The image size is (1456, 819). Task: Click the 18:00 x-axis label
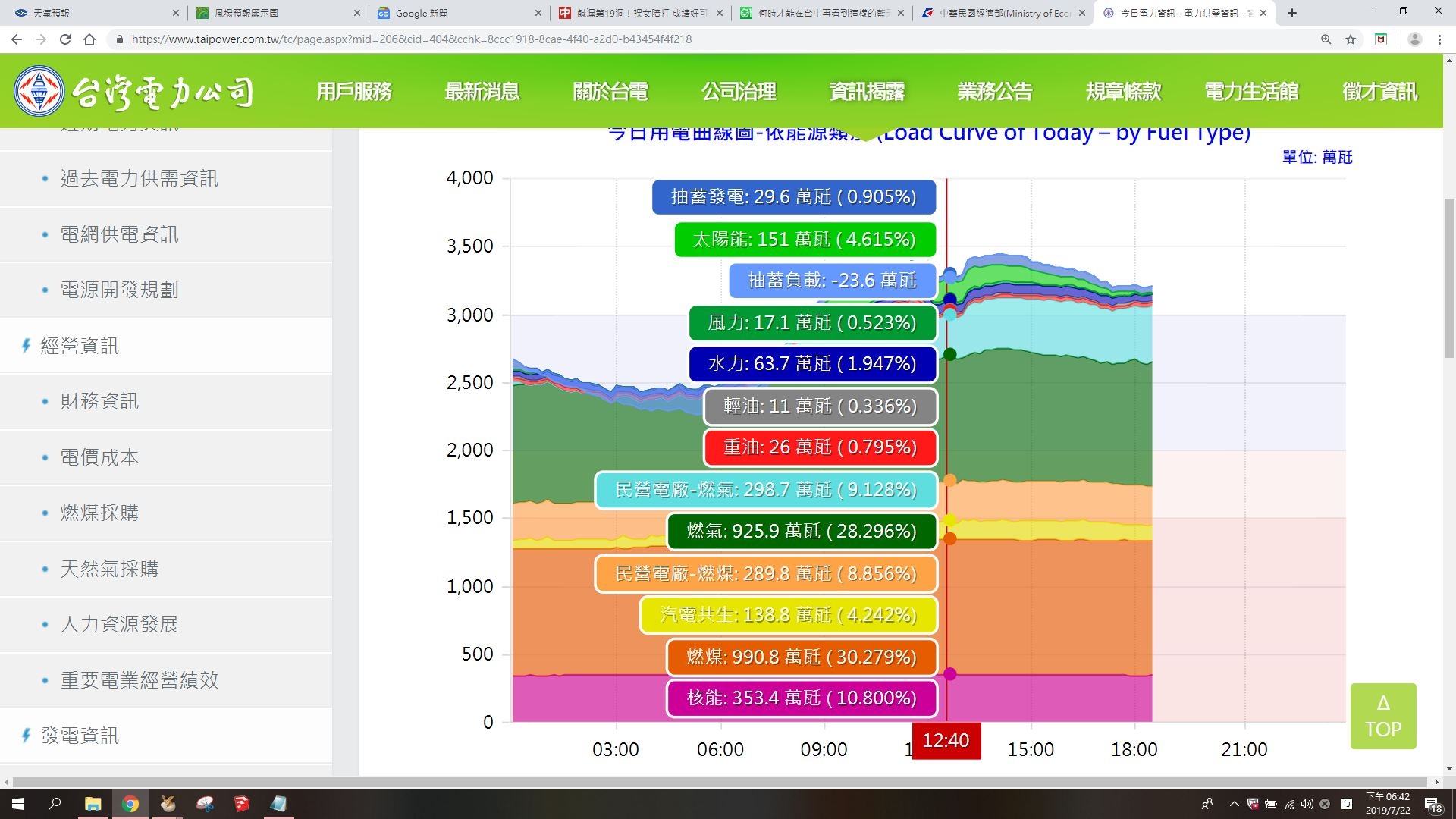click(1134, 750)
